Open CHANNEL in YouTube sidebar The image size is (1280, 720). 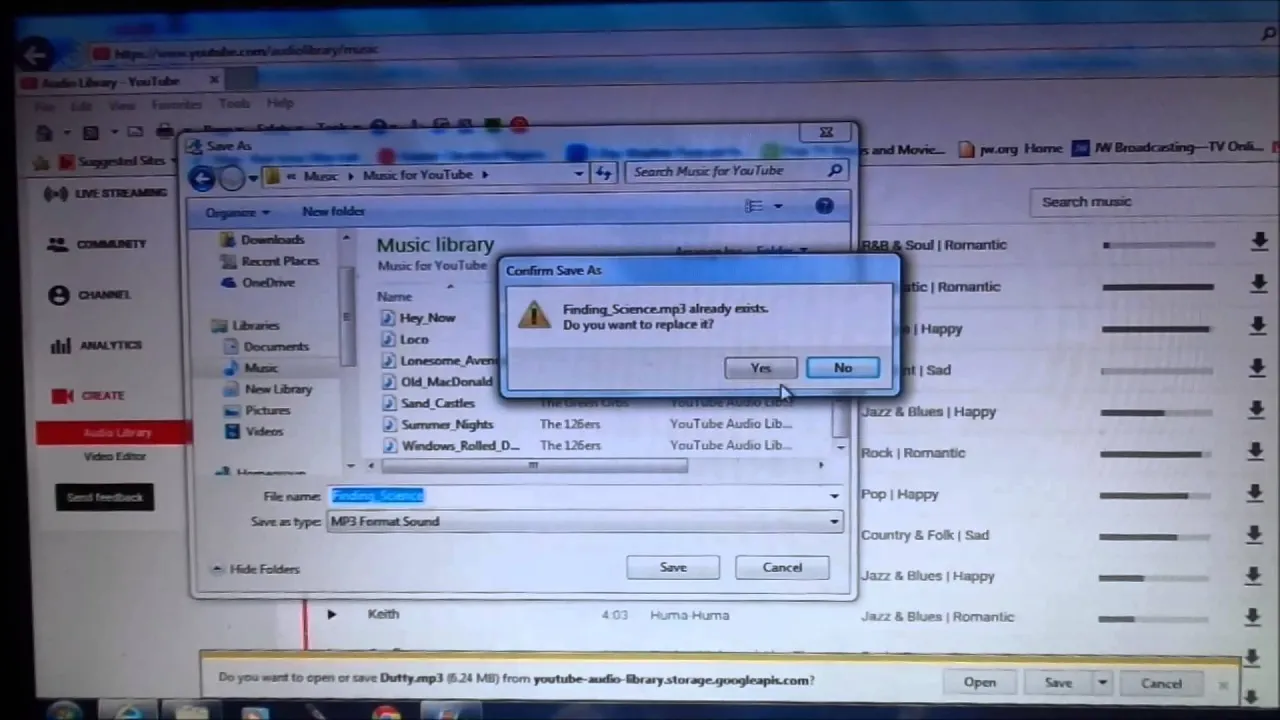coord(91,295)
